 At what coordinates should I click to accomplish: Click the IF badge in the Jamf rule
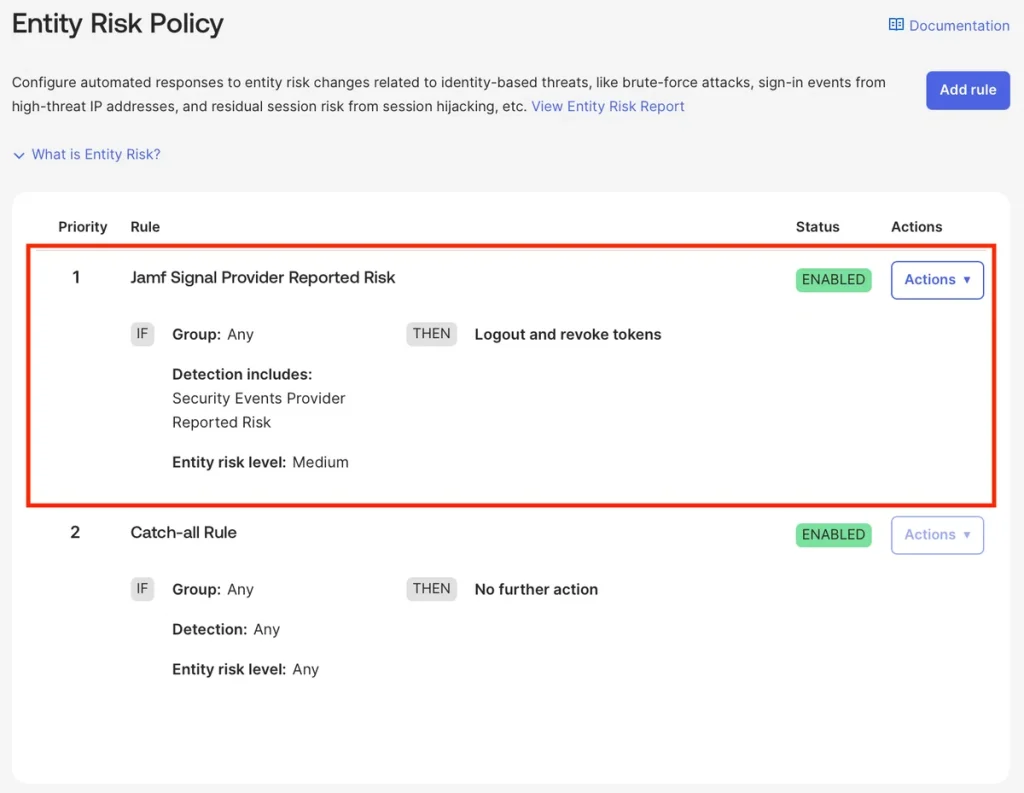[142, 334]
